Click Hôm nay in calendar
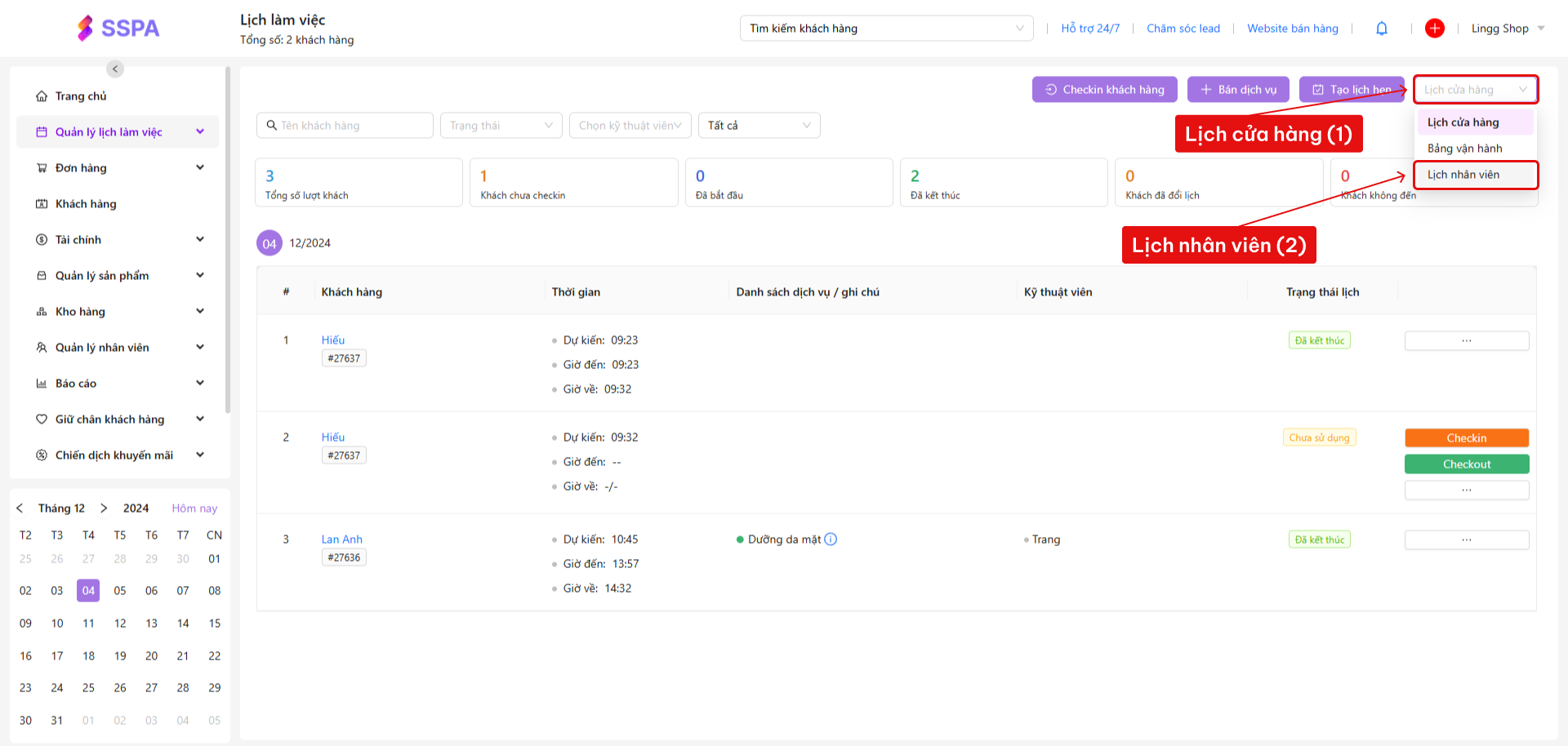 (194, 508)
